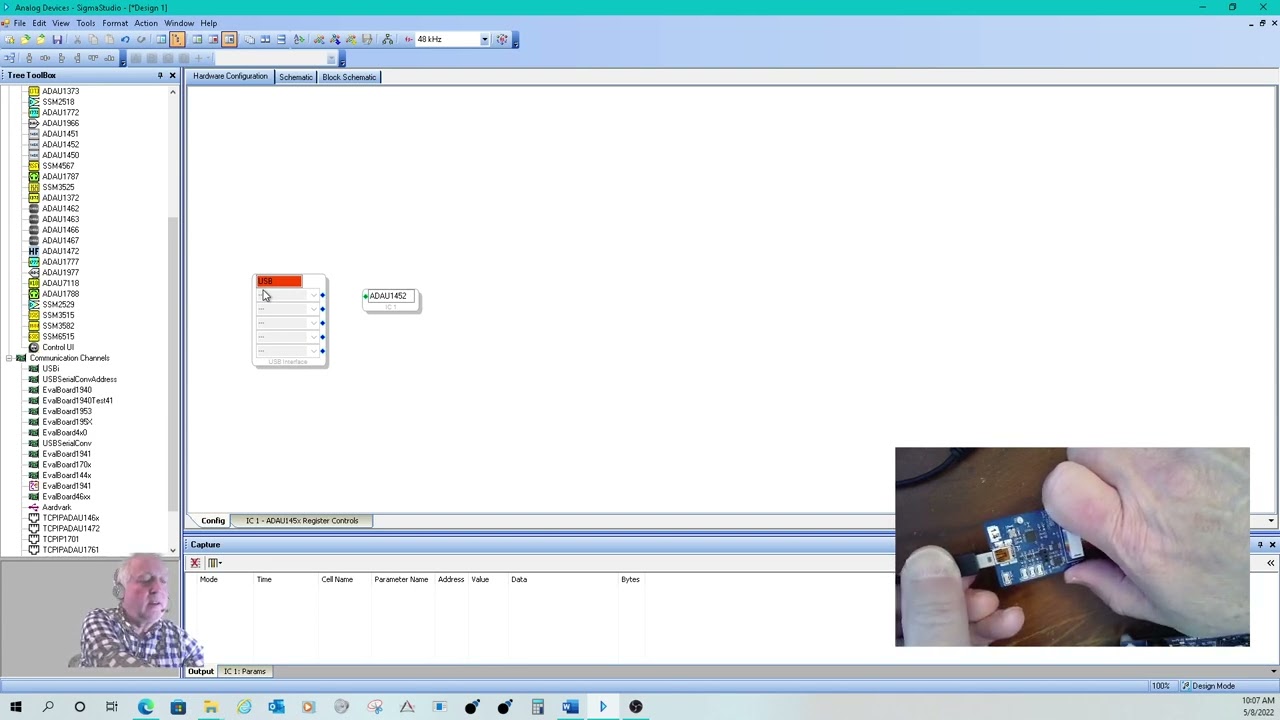This screenshot has width=1280, height=720.
Task: Open Outlook from the taskbar
Action: (x=276, y=707)
